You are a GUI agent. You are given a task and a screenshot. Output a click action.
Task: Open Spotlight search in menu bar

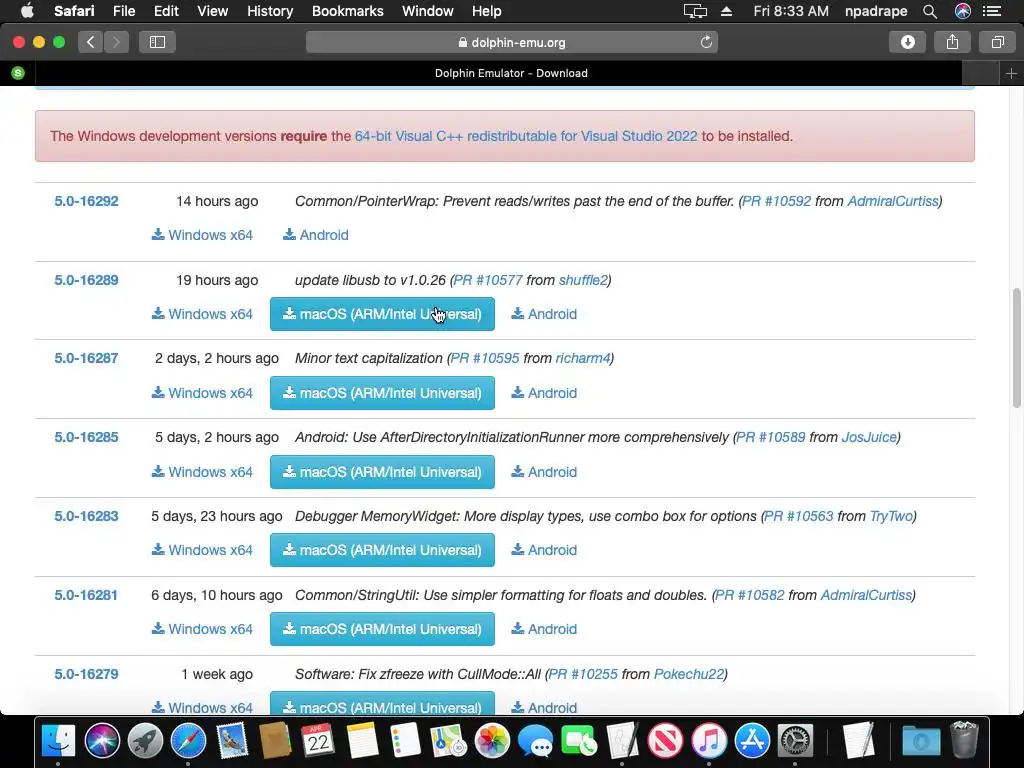tap(930, 11)
